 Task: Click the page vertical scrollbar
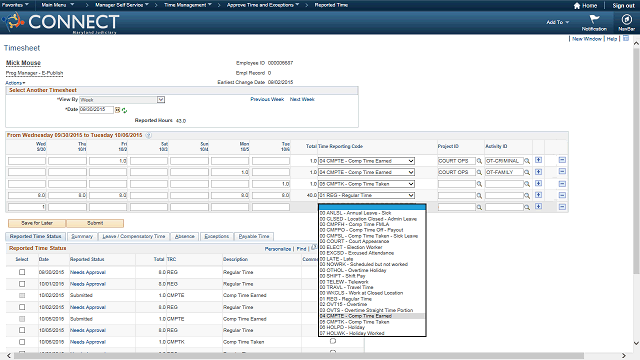coord(636,161)
